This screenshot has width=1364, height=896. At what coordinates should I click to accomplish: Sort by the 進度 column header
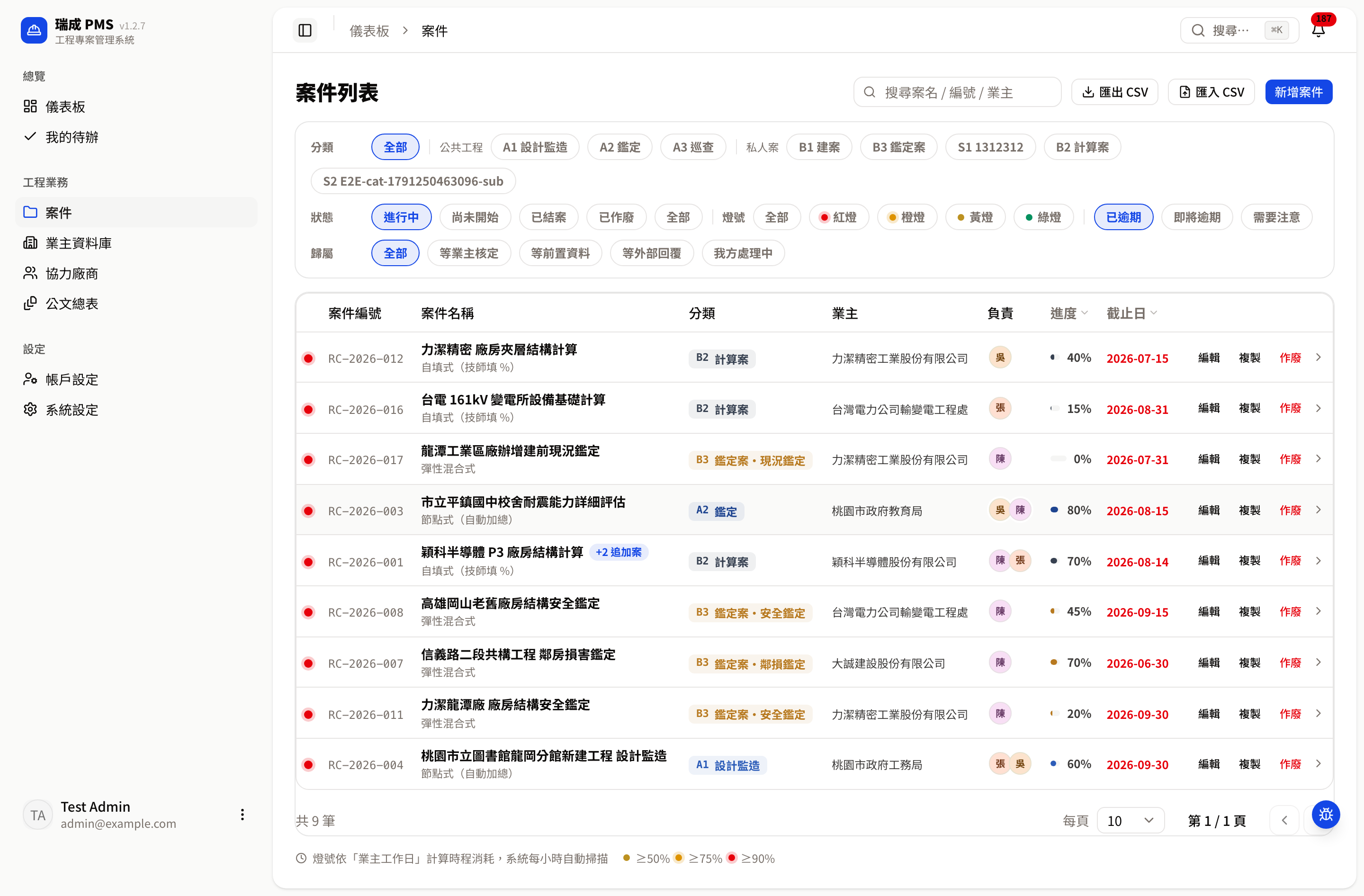(1068, 314)
